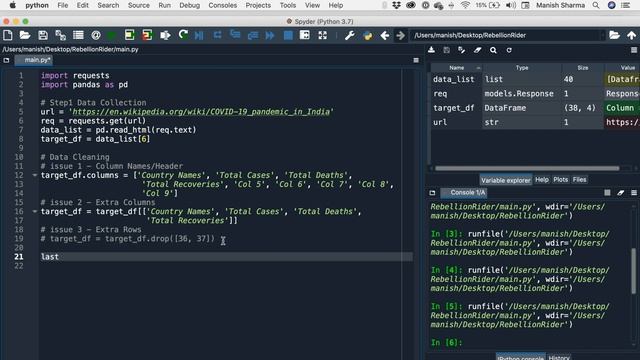Image resolution: width=640 pixels, height=360 pixels.
Task: Switch to the History tab
Action: tap(559, 357)
